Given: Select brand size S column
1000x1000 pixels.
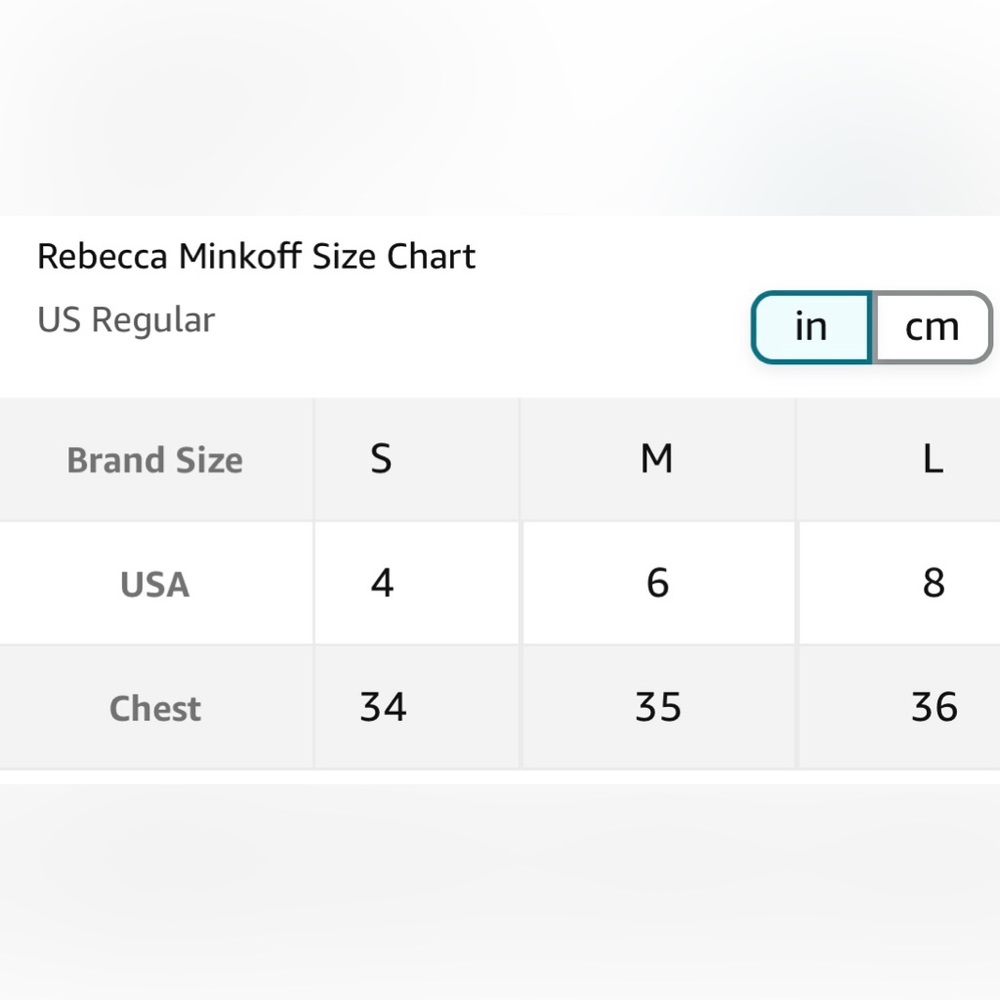Looking at the screenshot, I should coord(381,459).
